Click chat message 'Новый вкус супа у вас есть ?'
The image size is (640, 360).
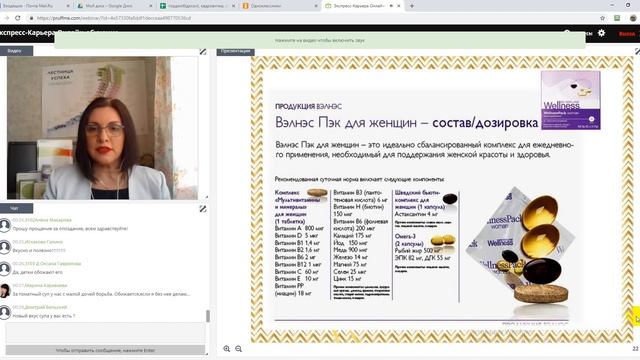click(44, 316)
